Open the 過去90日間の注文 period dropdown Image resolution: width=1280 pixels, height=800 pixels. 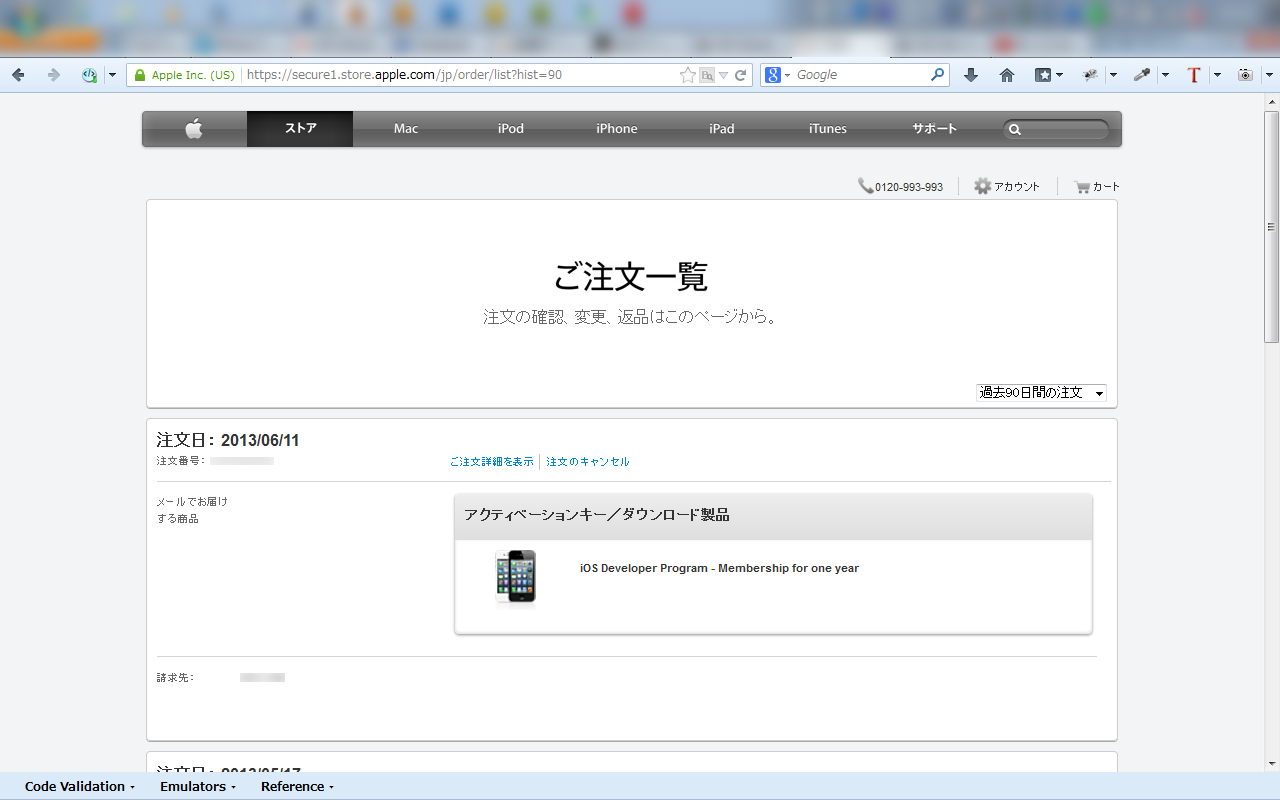click(x=1041, y=393)
